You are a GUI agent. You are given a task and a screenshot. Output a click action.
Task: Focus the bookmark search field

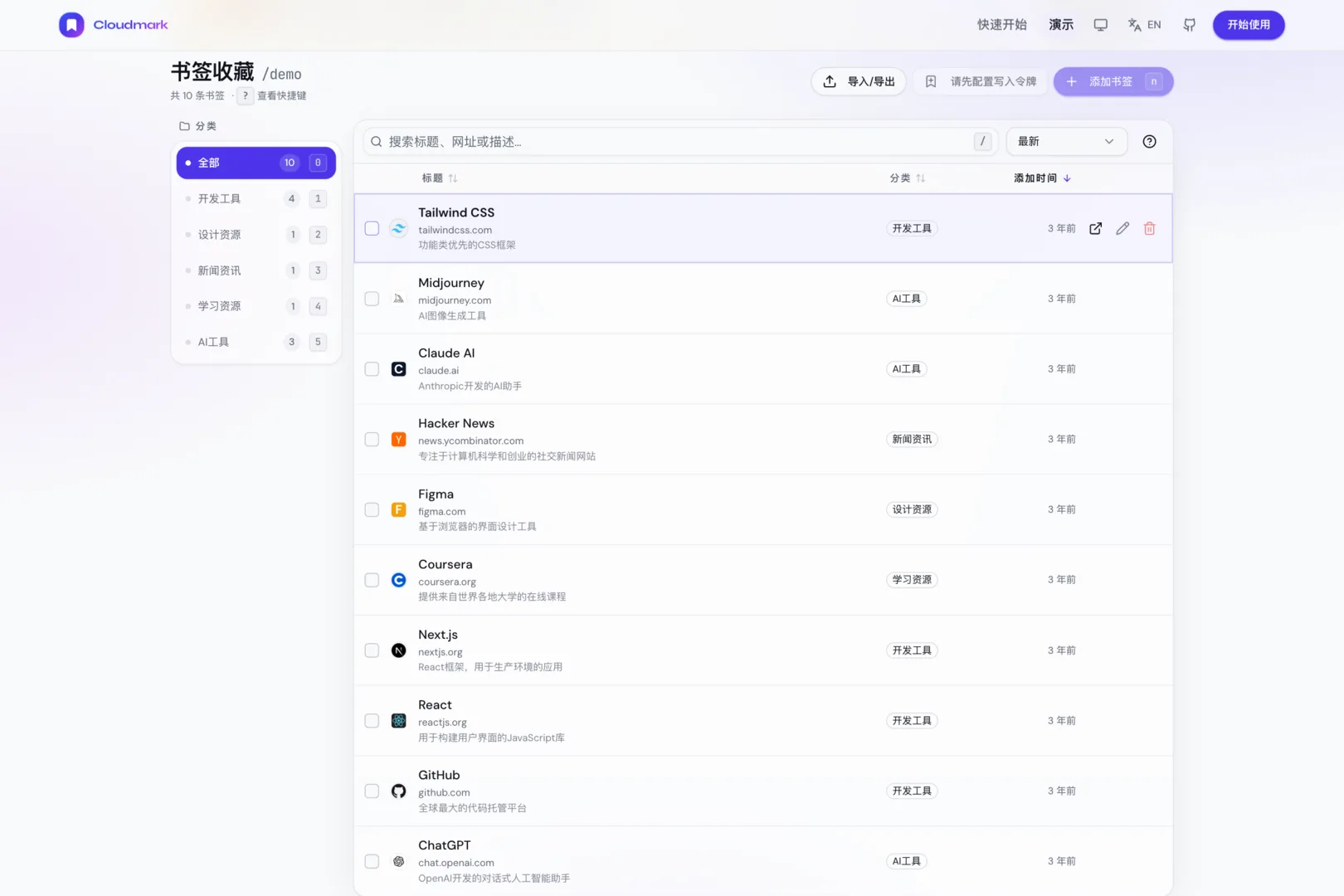tap(680, 142)
